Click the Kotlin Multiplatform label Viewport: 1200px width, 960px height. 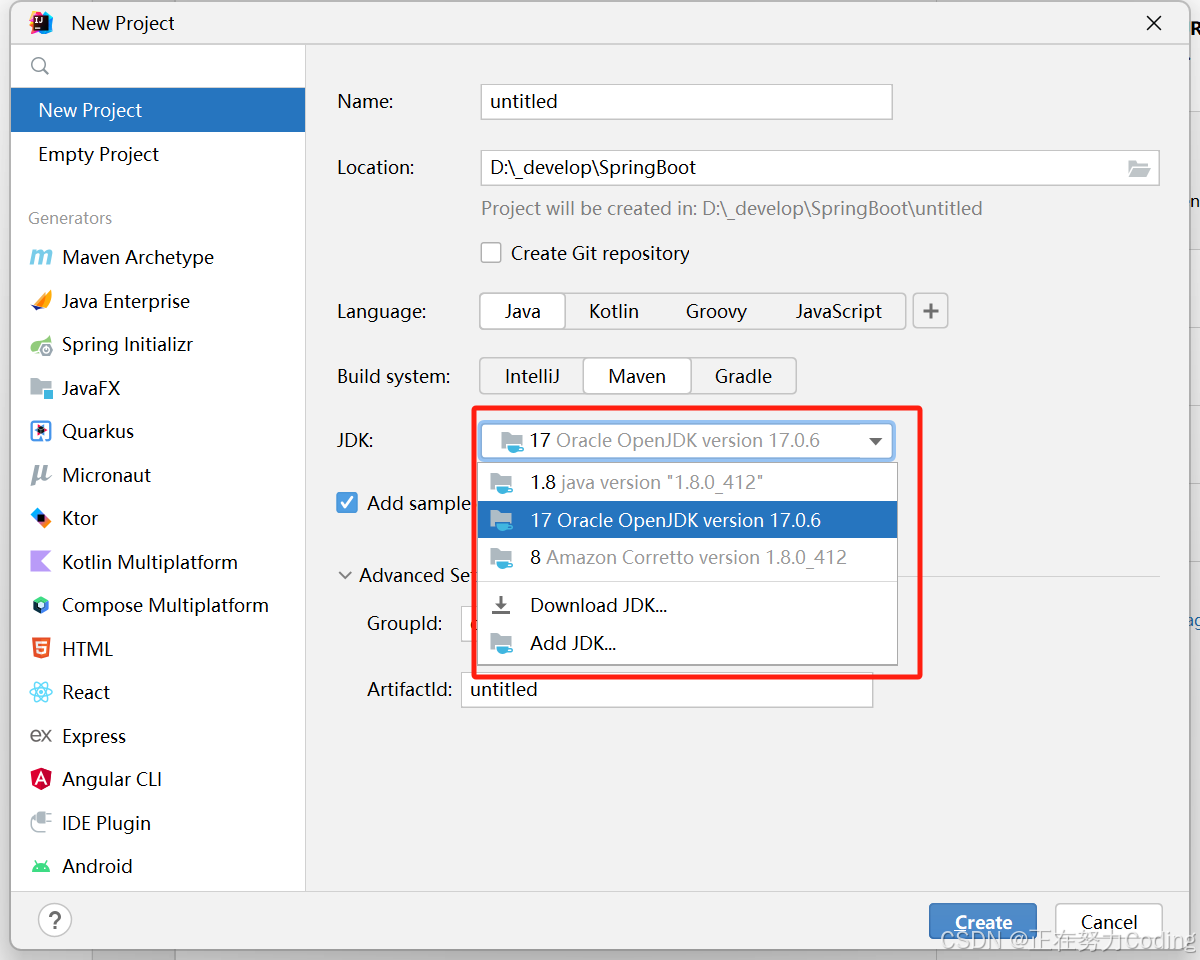pyautogui.click(x=150, y=562)
